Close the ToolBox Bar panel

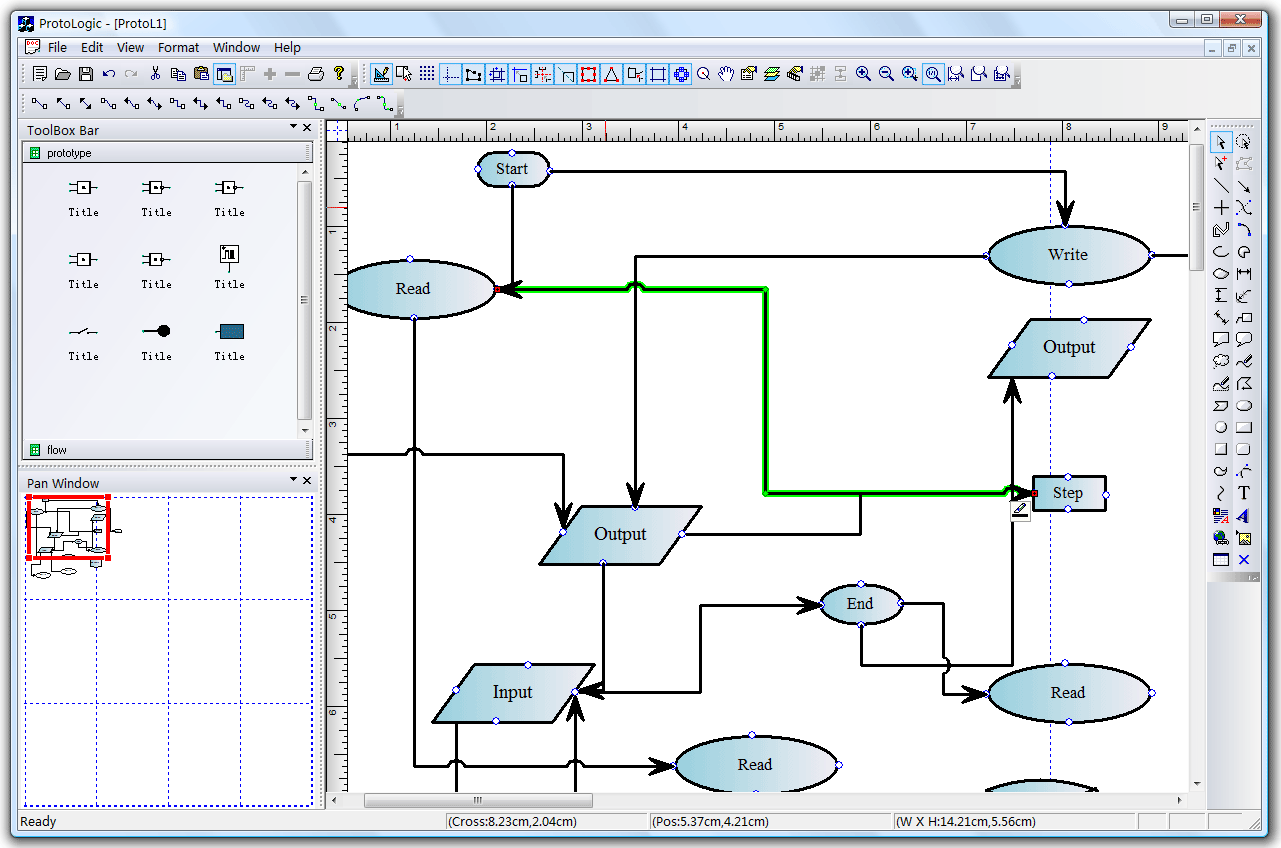click(x=307, y=127)
